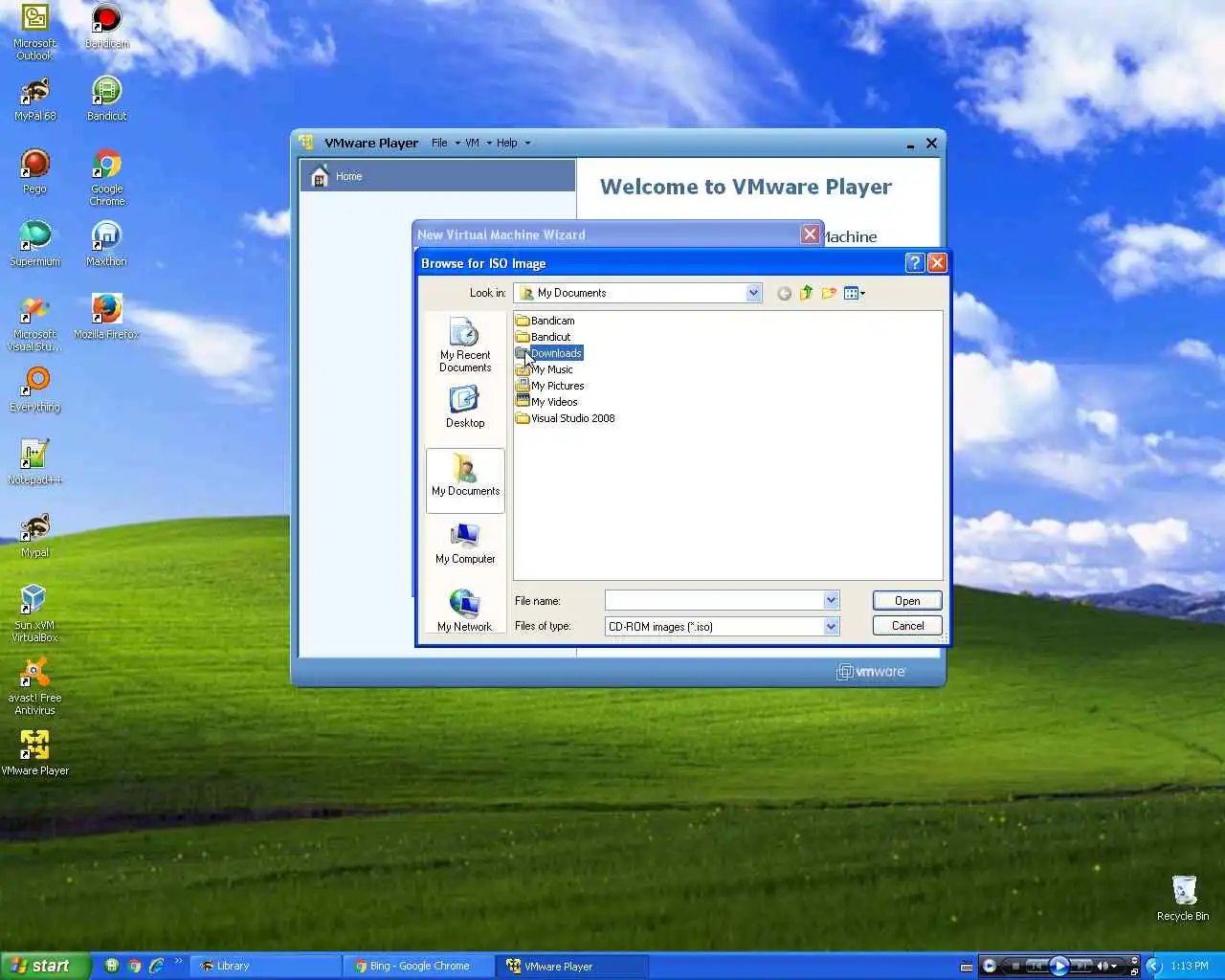Click the taskbar clock showing 1:13 PM

tap(1189, 966)
